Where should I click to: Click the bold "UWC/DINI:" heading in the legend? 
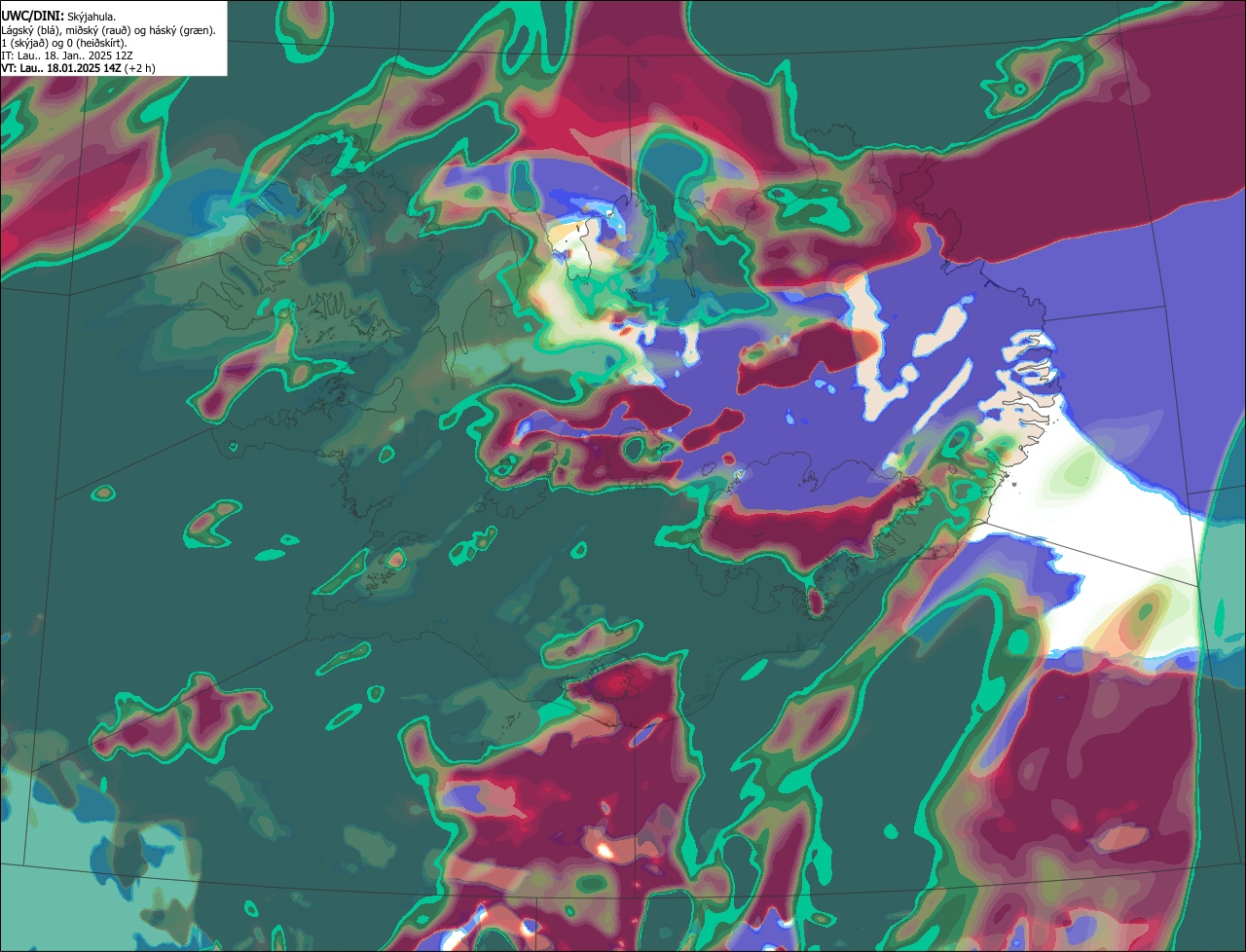click(32, 17)
